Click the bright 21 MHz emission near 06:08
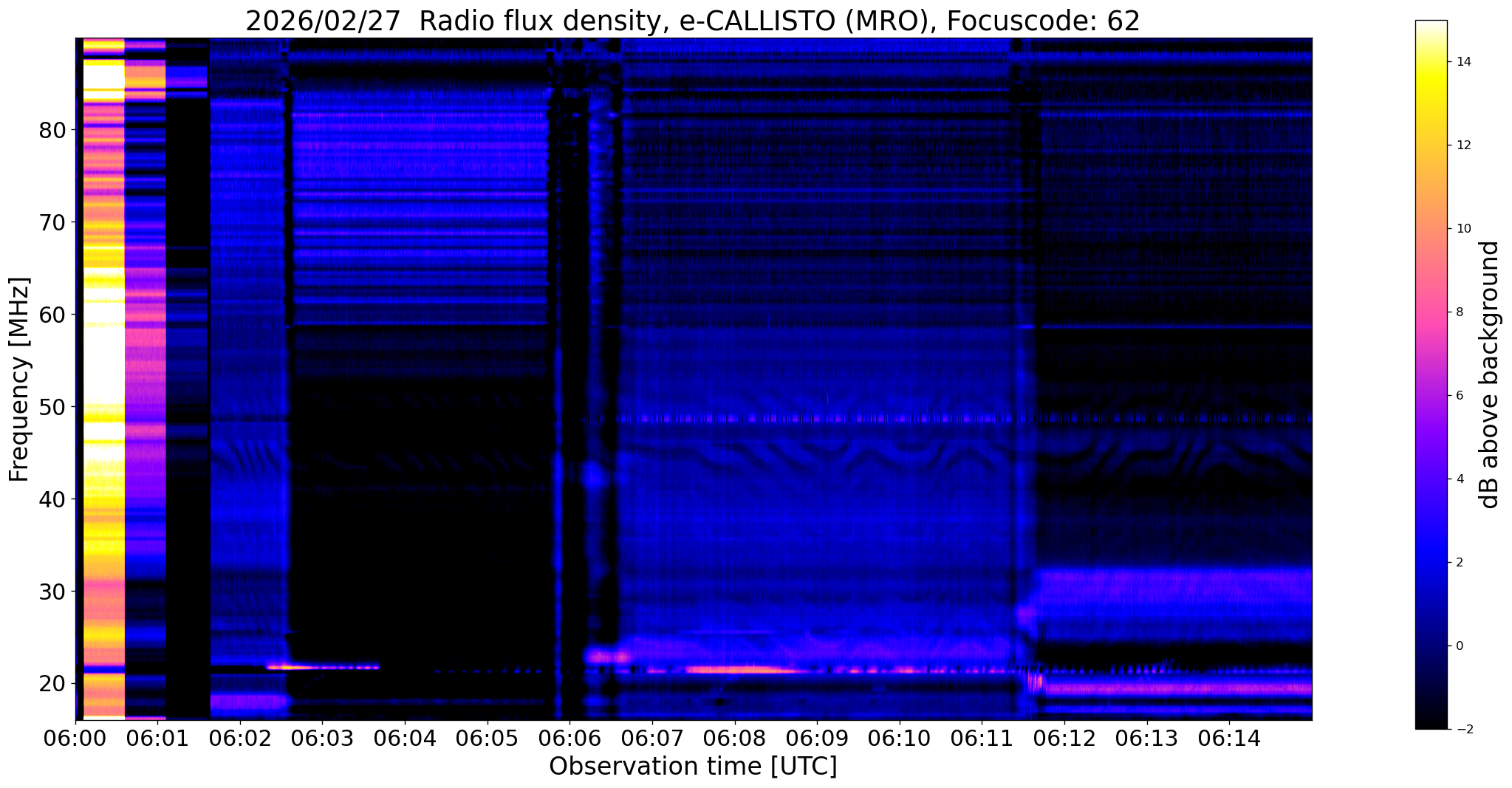The image size is (1512, 788). (739, 670)
